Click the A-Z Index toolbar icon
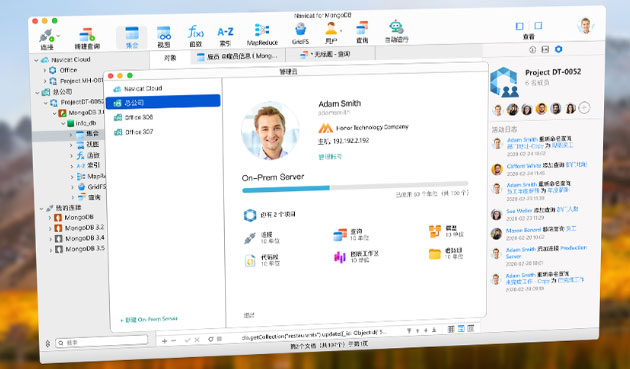This screenshot has height=369, width=630. (225, 36)
